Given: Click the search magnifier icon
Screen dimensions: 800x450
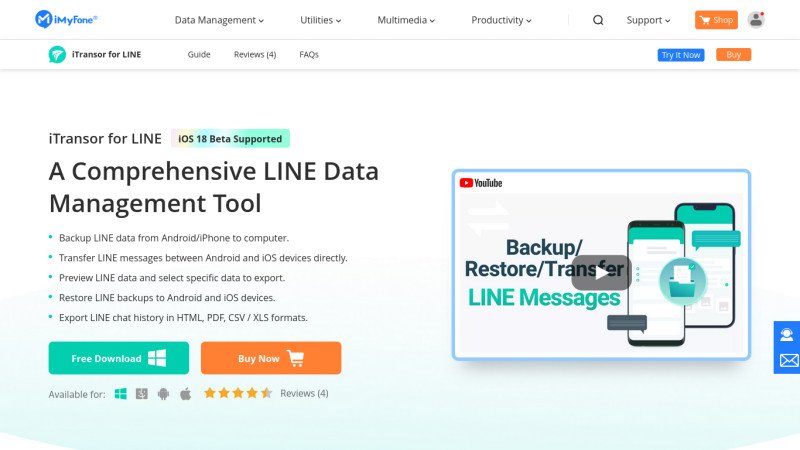Looking at the screenshot, I should (x=598, y=20).
